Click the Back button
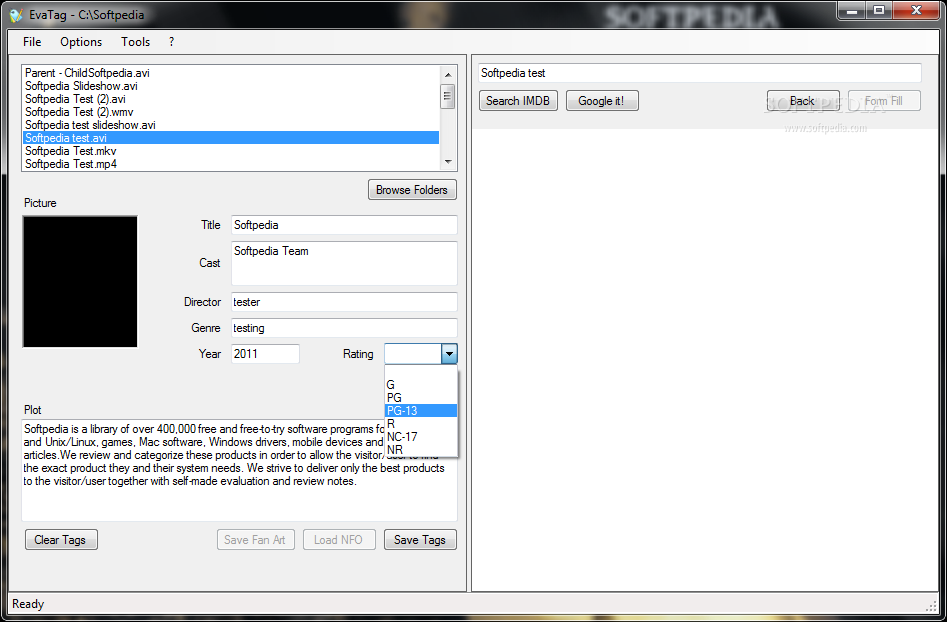Screen dimensions: 947x622 803,101
